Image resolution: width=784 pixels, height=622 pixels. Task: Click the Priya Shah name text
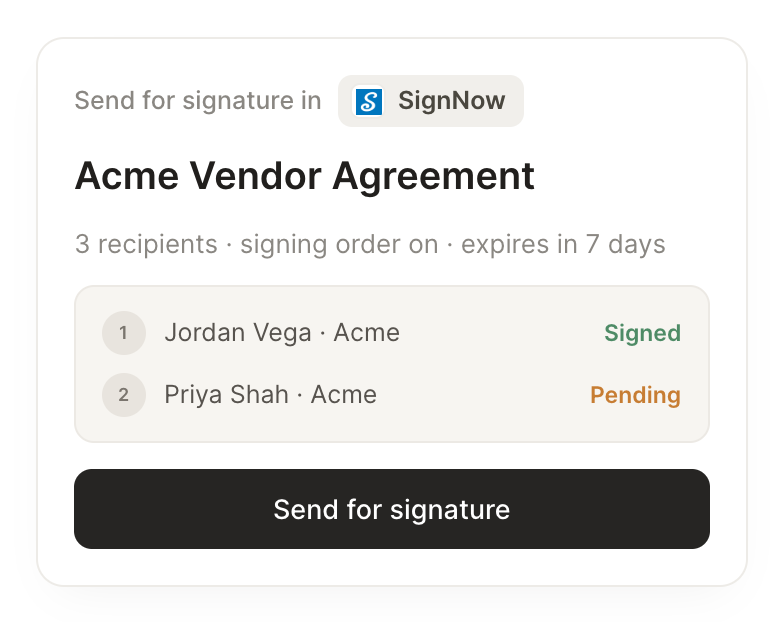226,394
